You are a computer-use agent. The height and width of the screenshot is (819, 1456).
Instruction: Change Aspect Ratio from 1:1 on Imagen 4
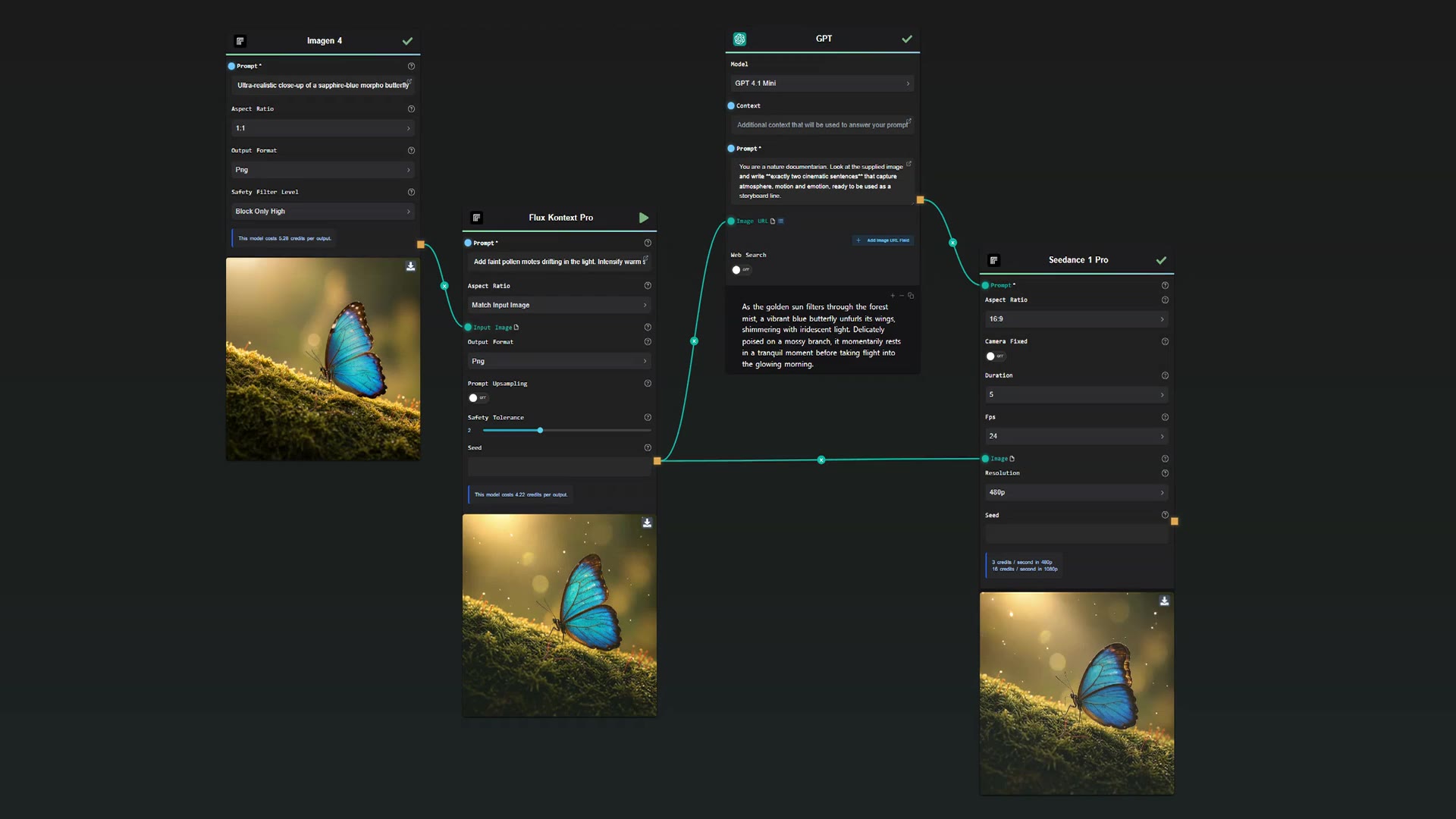pyautogui.click(x=323, y=127)
